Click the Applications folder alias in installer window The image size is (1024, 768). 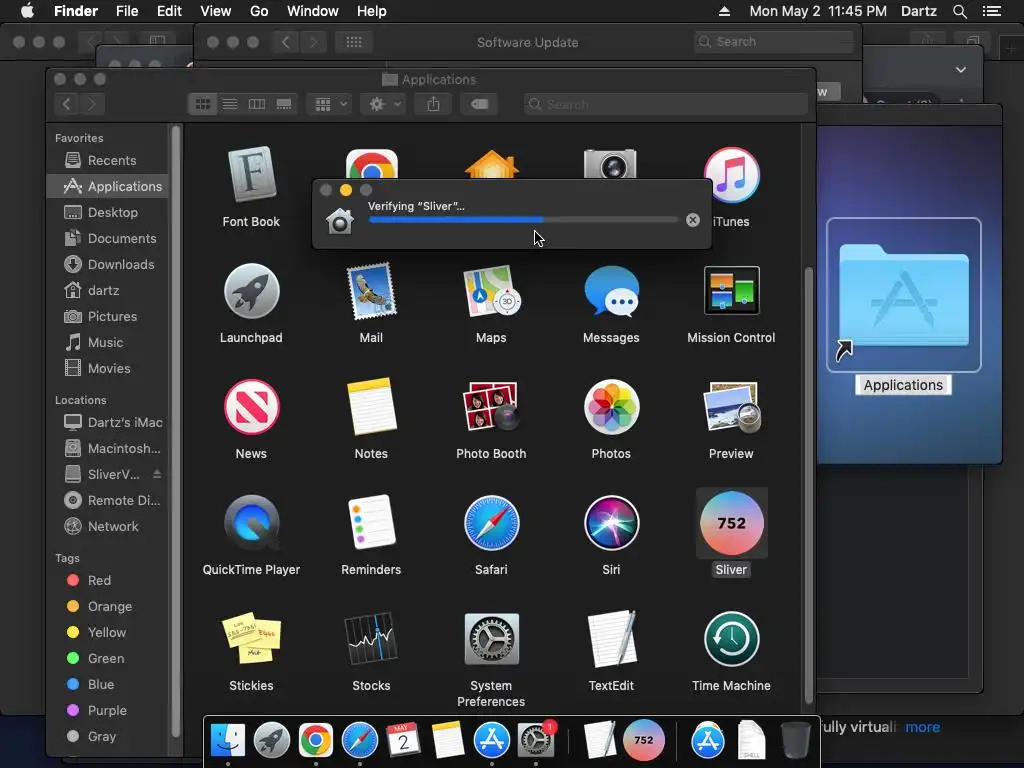(904, 295)
